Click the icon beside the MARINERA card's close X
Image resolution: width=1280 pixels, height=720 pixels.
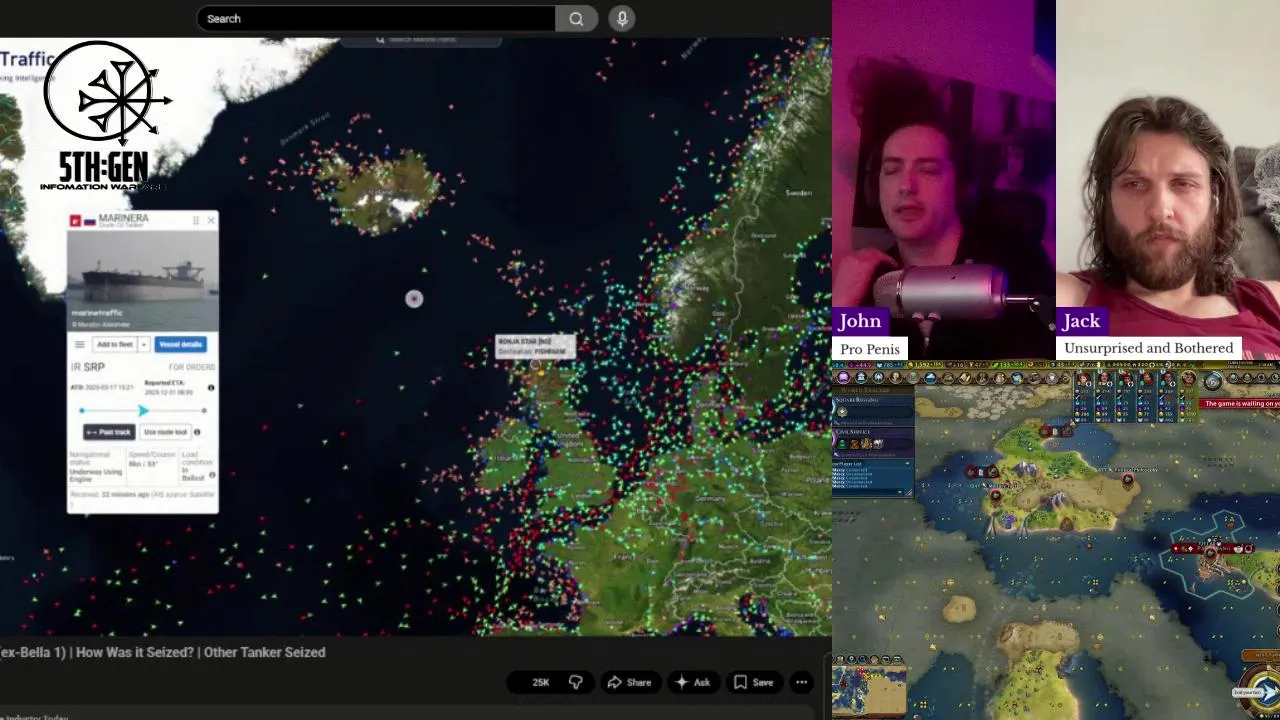196,220
